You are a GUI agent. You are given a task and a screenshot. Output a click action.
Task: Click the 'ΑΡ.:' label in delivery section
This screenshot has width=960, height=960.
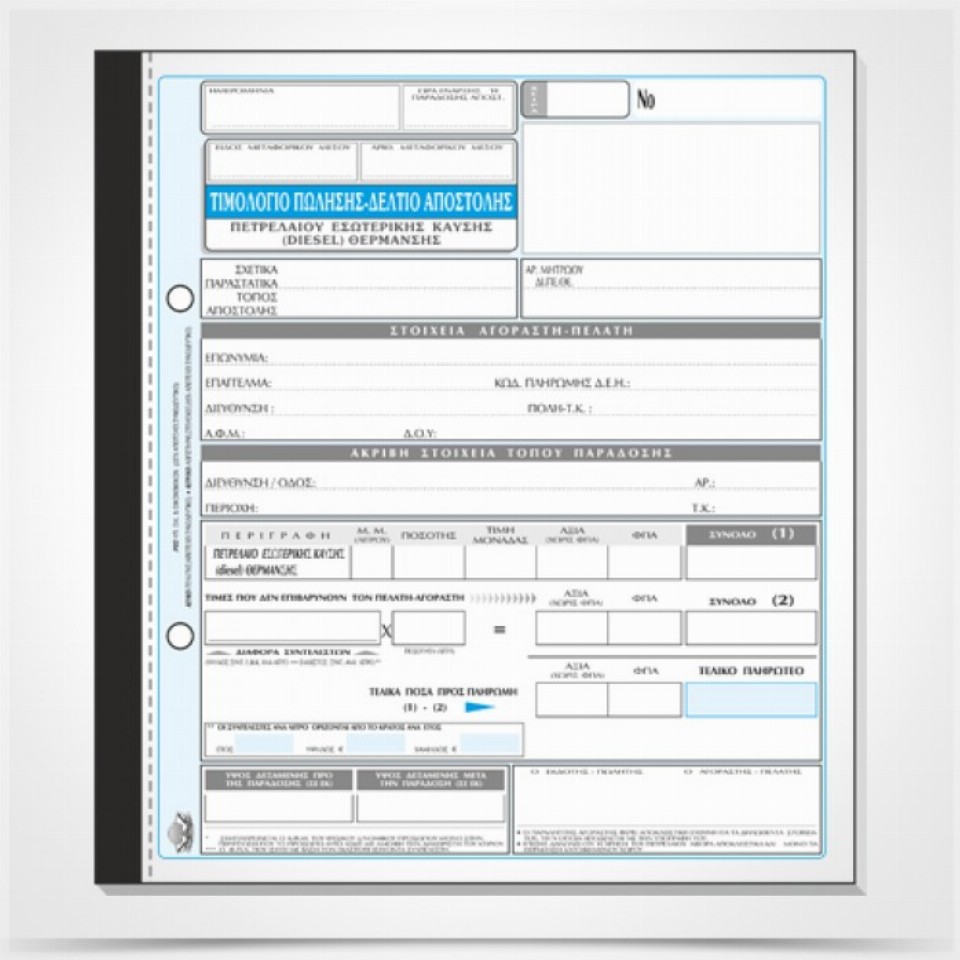coord(705,482)
